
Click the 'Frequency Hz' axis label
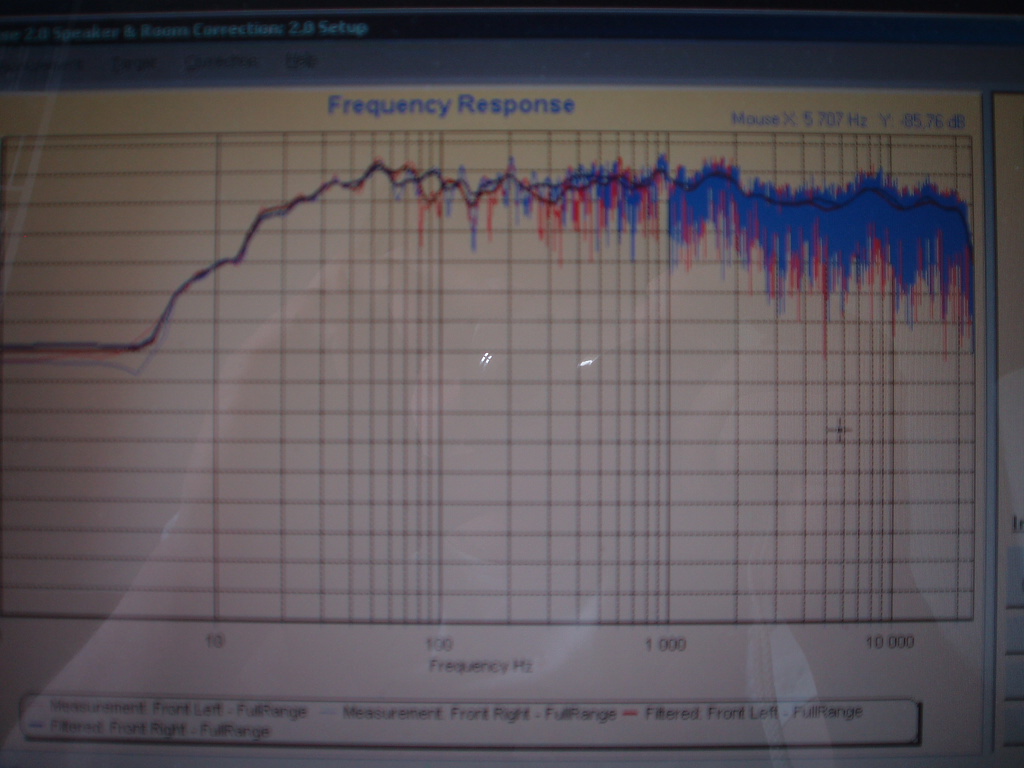point(481,665)
